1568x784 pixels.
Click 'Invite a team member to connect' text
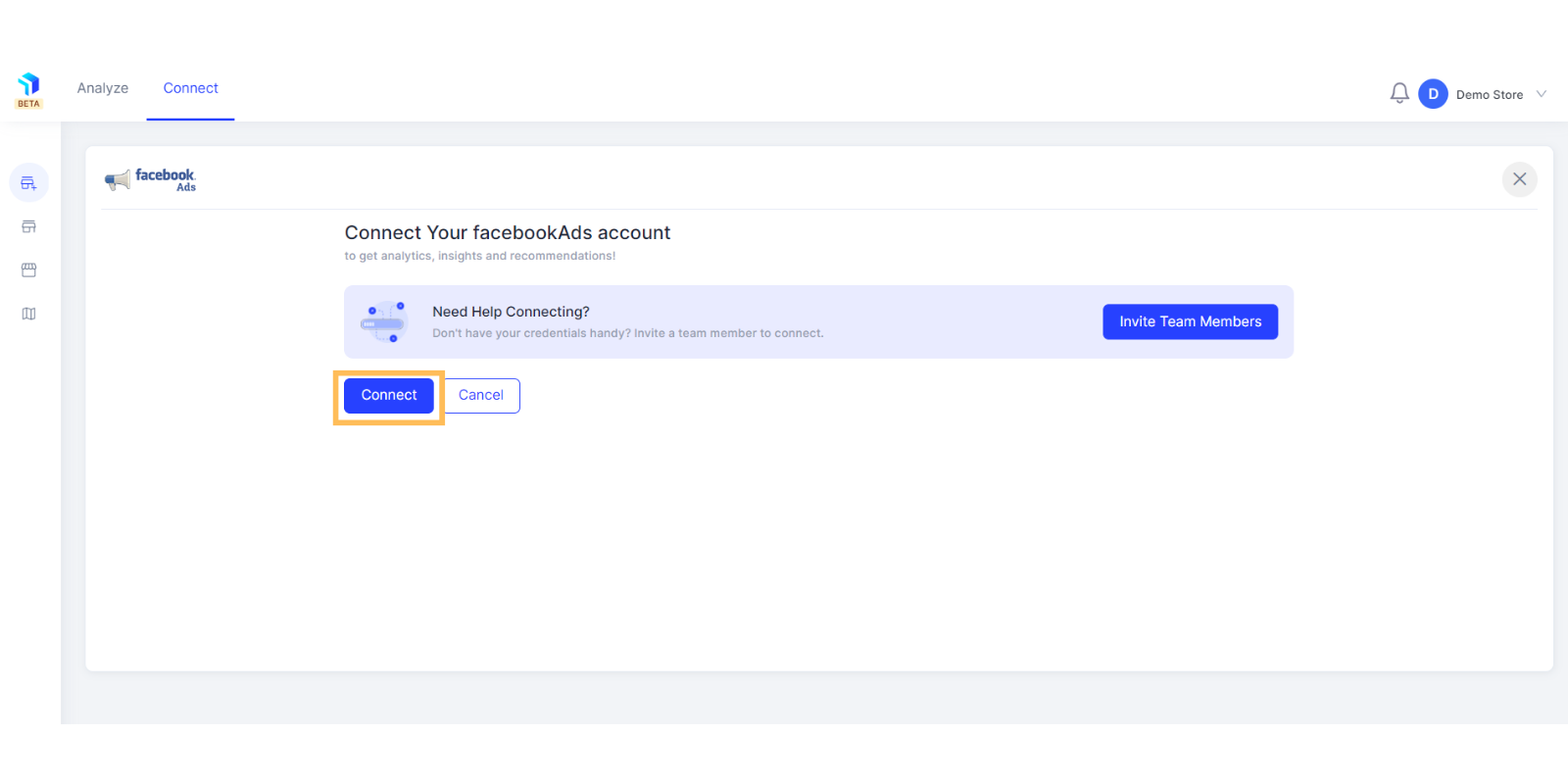coord(728,333)
